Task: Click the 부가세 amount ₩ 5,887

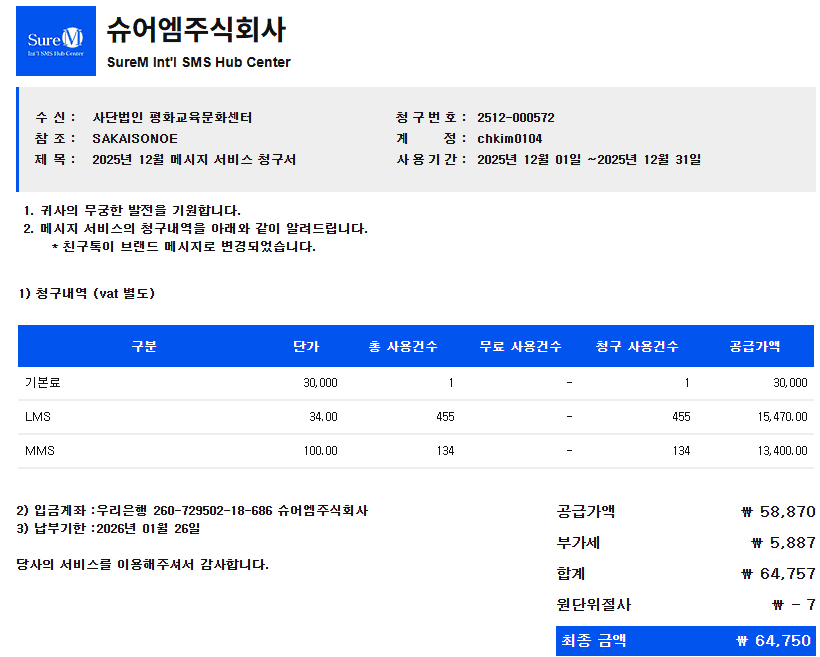Action: coord(783,543)
